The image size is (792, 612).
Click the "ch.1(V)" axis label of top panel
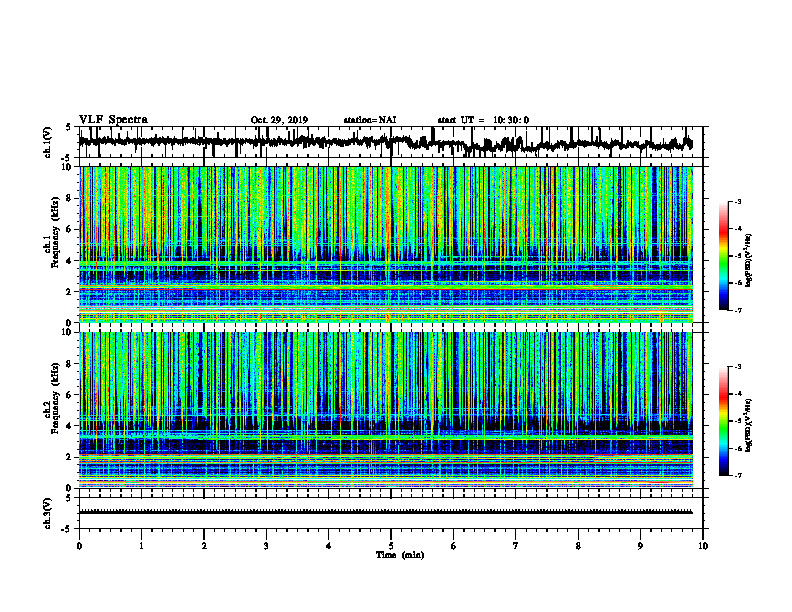(x=47, y=142)
